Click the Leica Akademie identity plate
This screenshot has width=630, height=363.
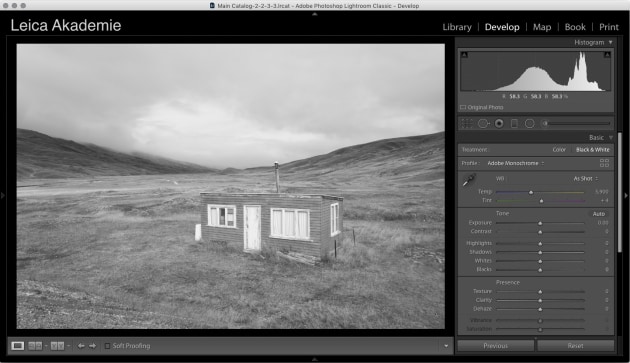coord(66,25)
